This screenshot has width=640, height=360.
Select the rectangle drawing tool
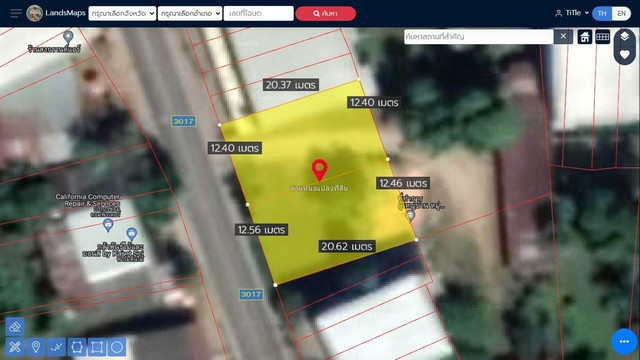(x=97, y=347)
